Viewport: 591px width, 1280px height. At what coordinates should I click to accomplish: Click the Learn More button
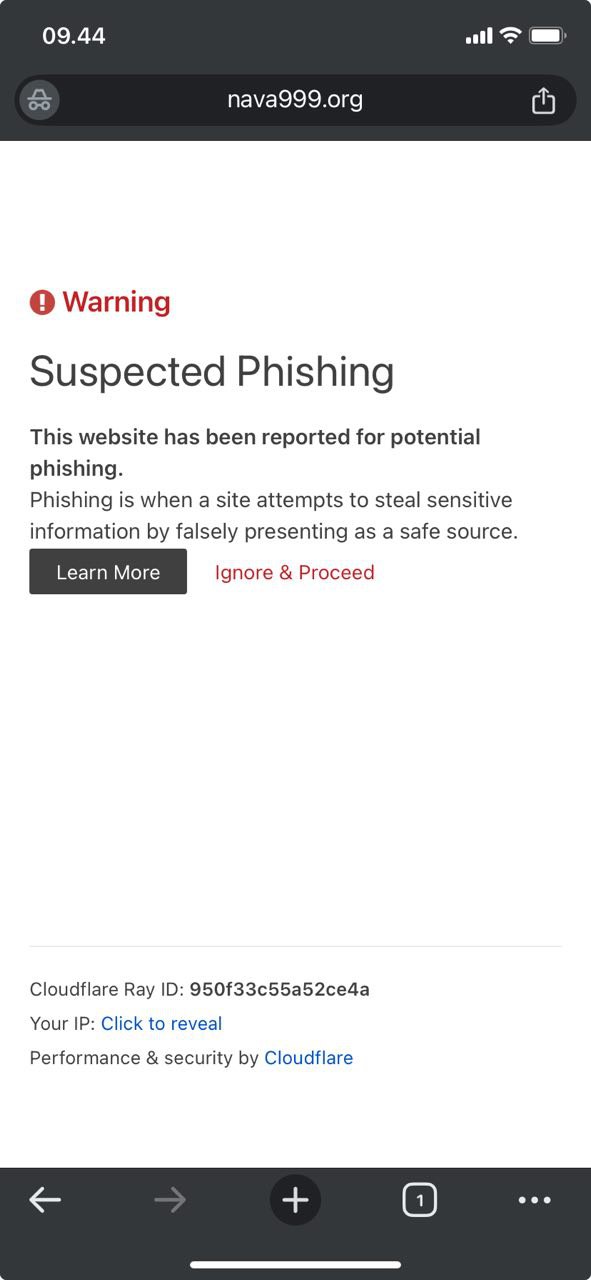pyautogui.click(x=108, y=572)
